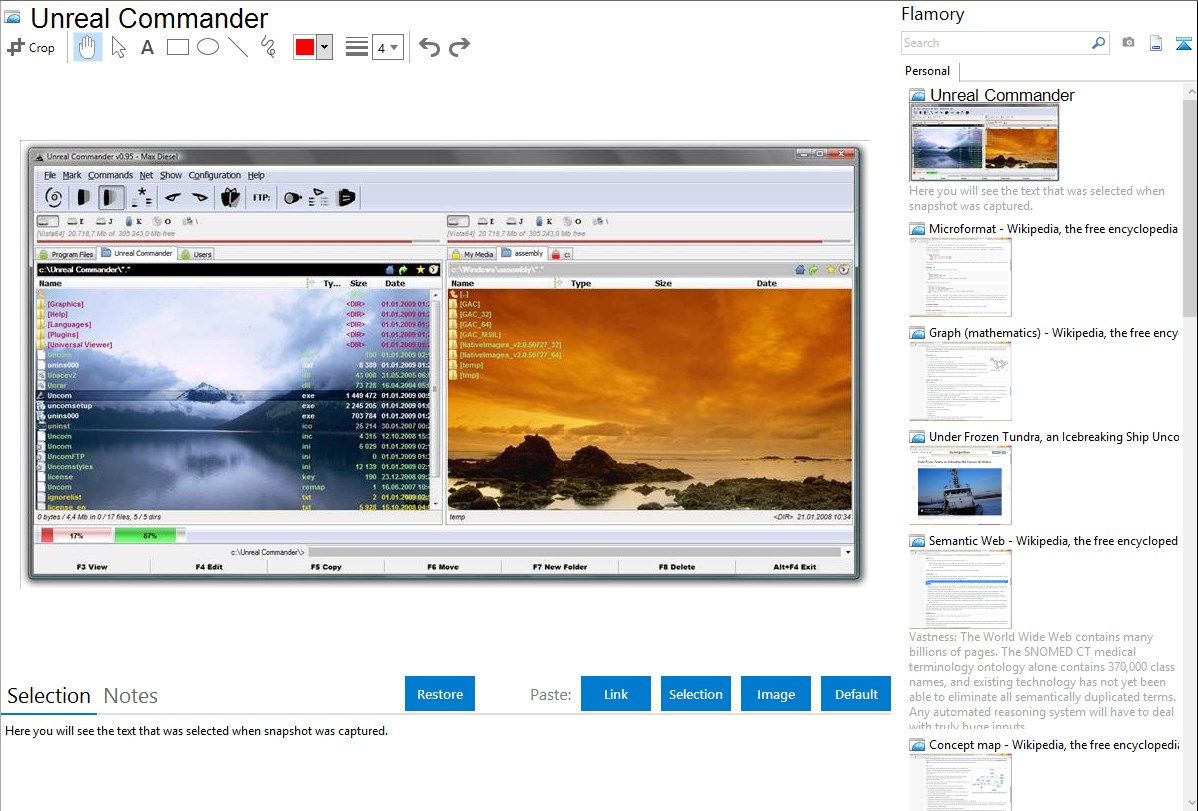Viewport: 1198px width, 811px height.
Task: Enable the freehand squiggle drawing tool
Action: [268, 47]
